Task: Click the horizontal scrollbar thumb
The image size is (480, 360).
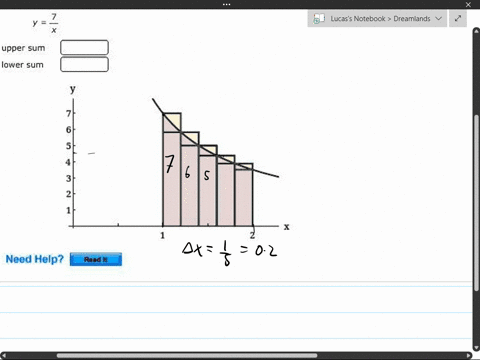Action: click(x=187, y=356)
